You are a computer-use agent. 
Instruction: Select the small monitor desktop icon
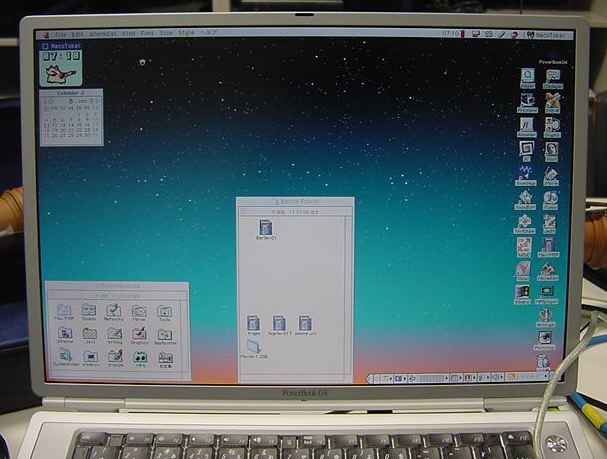547,296
